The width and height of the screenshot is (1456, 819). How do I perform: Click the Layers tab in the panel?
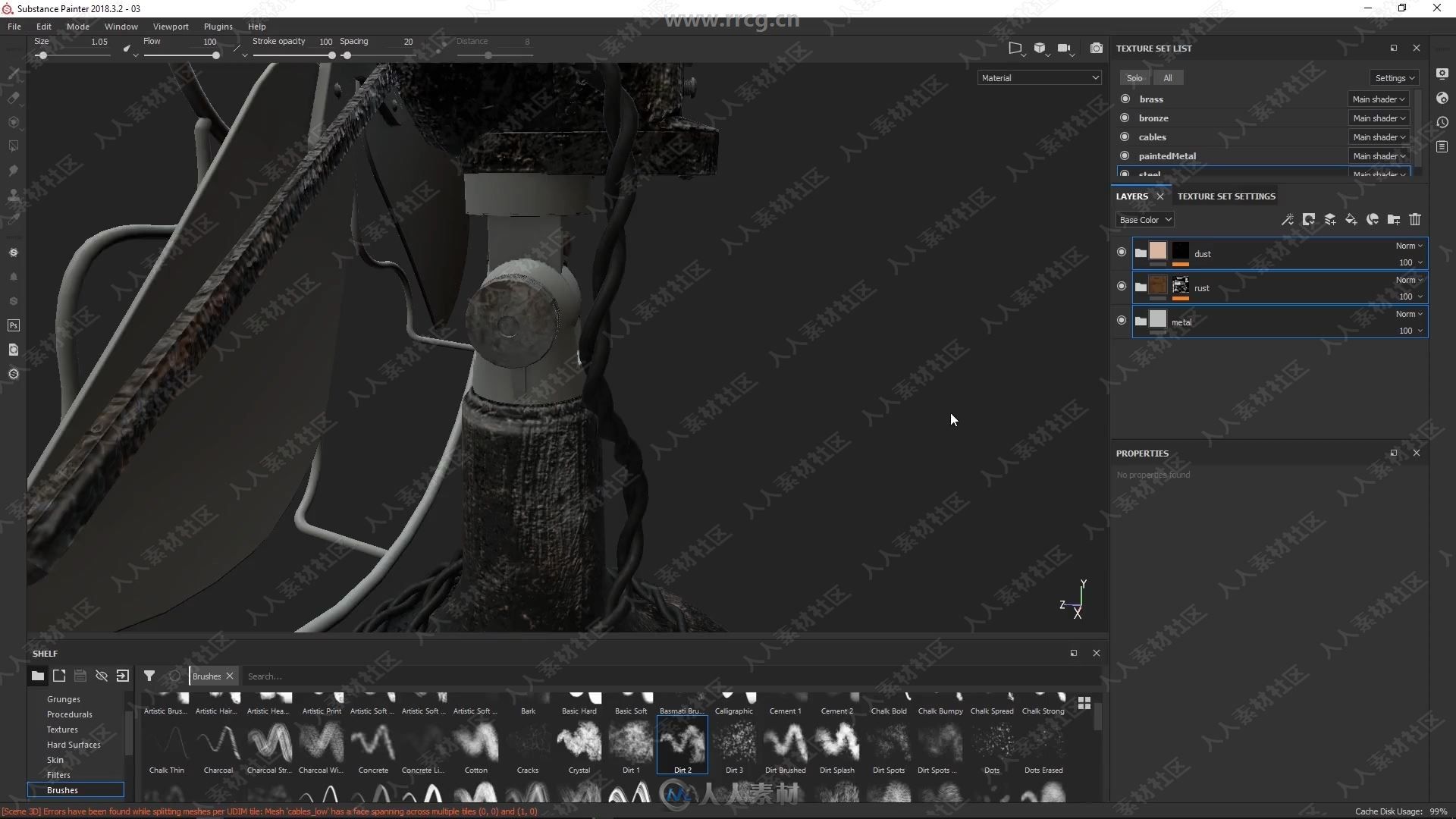click(1131, 196)
